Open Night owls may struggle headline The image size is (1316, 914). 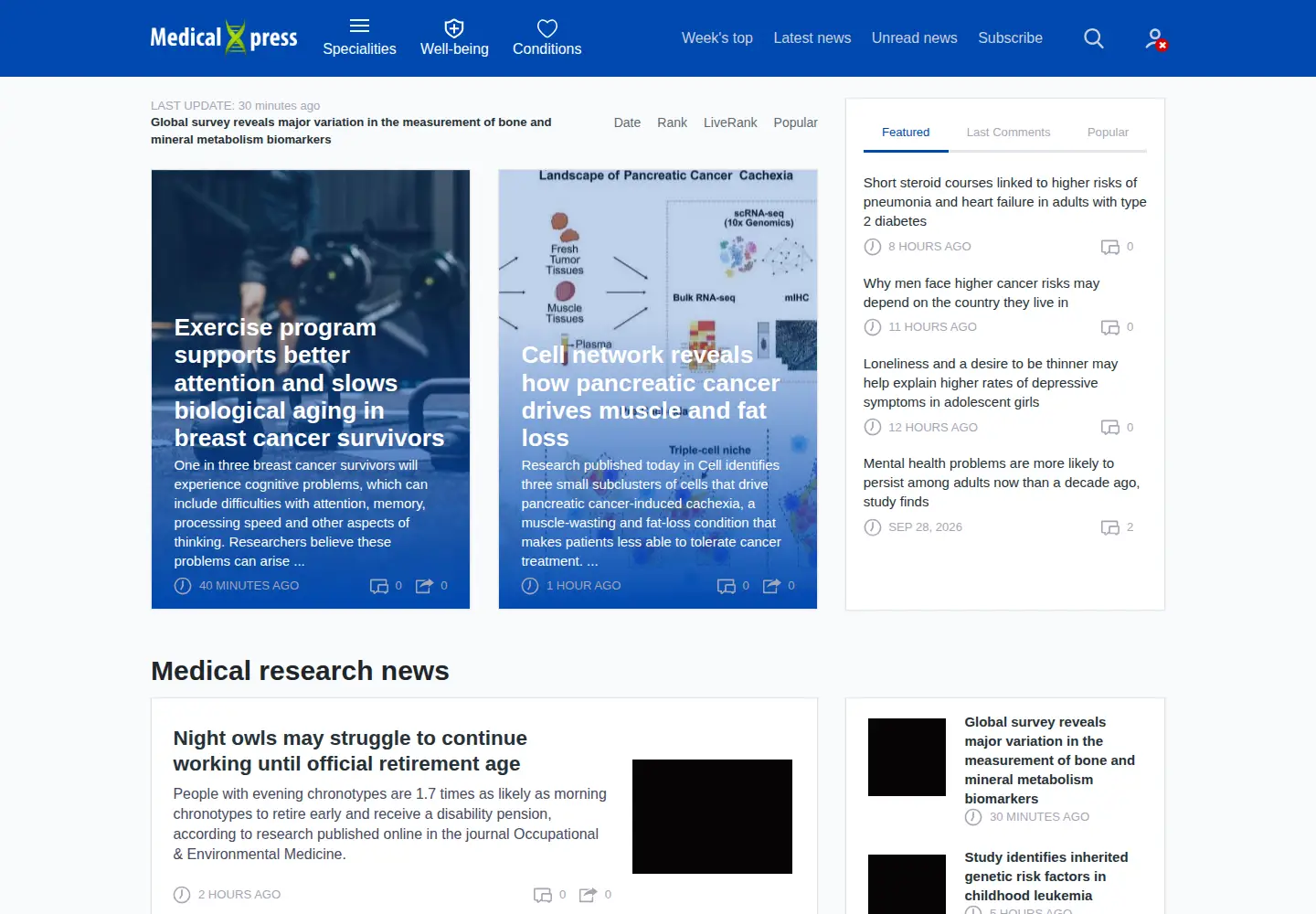coord(350,750)
